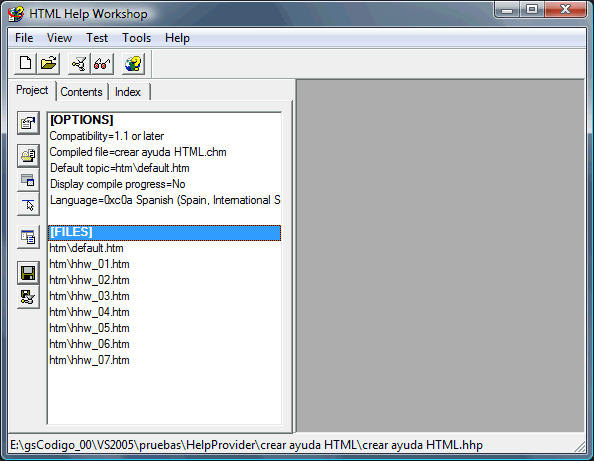Click the Open file toolbar icon
Screen dimensions: 594x461
[48, 63]
